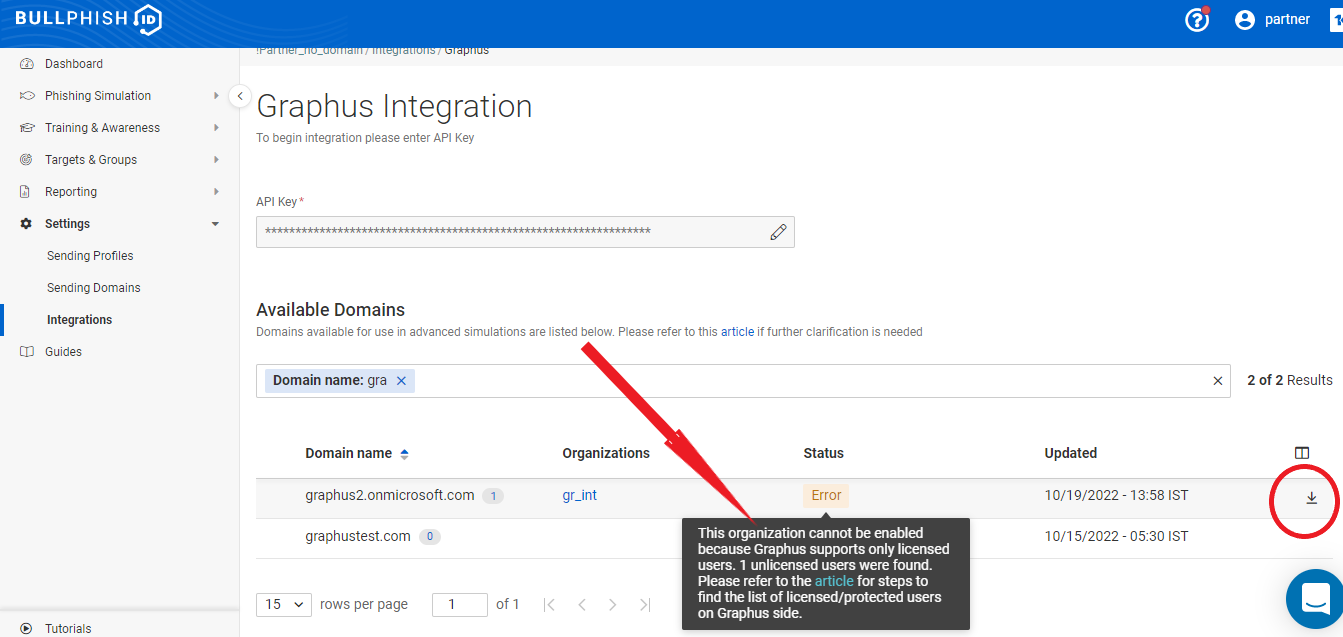The image size is (1343, 637).
Task: Go to the last page of results
Action: [645, 604]
